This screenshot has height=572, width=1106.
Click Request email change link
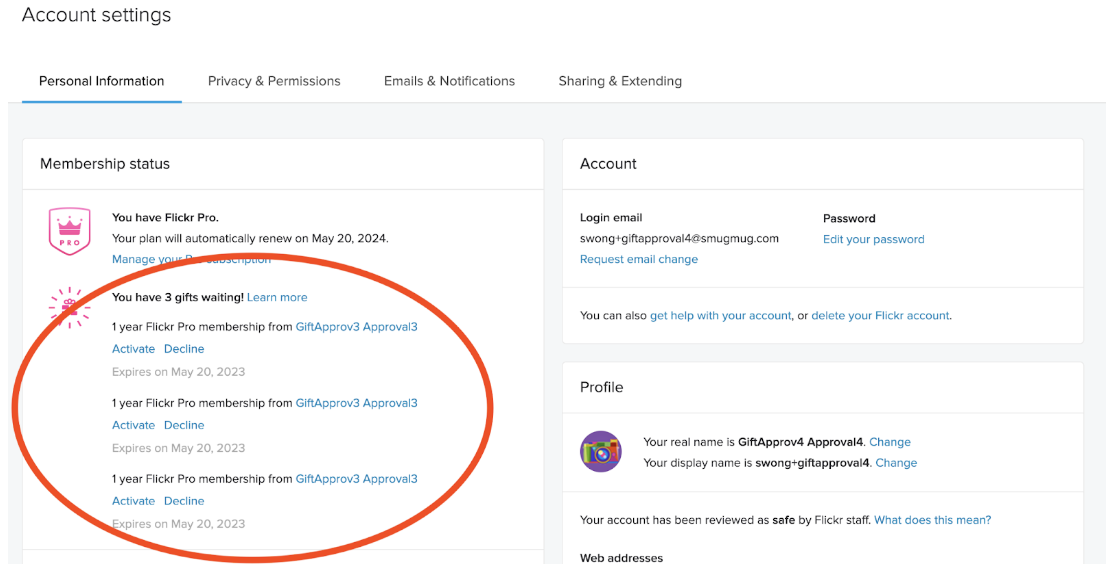pyautogui.click(x=639, y=260)
